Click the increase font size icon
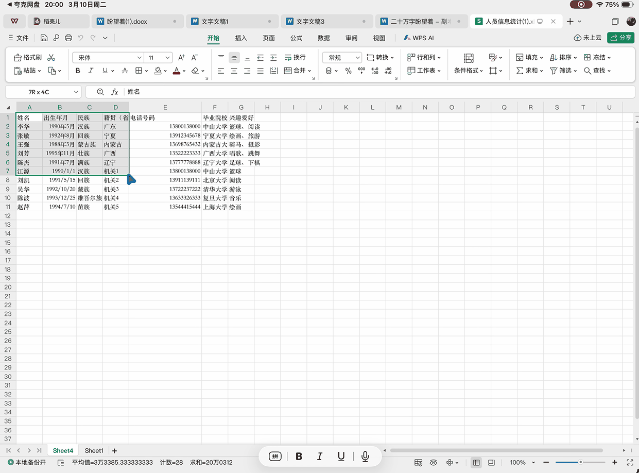The height and width of the screenshot is (473, 639). click(x=179, y=58)
